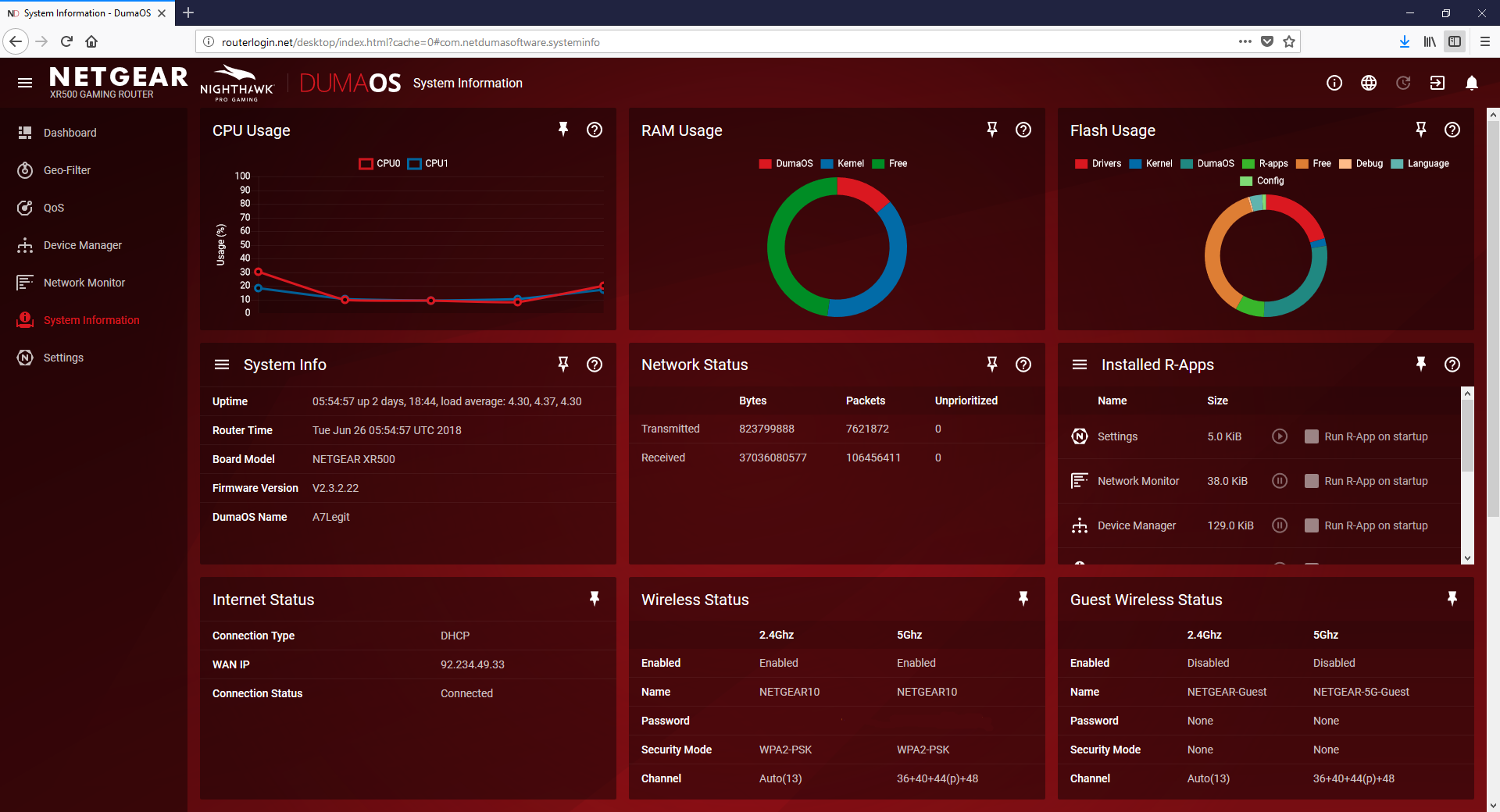Image resolution: width=1500 pixels, height=812 pixels.
Task: Open Firefox library icon
Action: click(x=1430, y=41)
